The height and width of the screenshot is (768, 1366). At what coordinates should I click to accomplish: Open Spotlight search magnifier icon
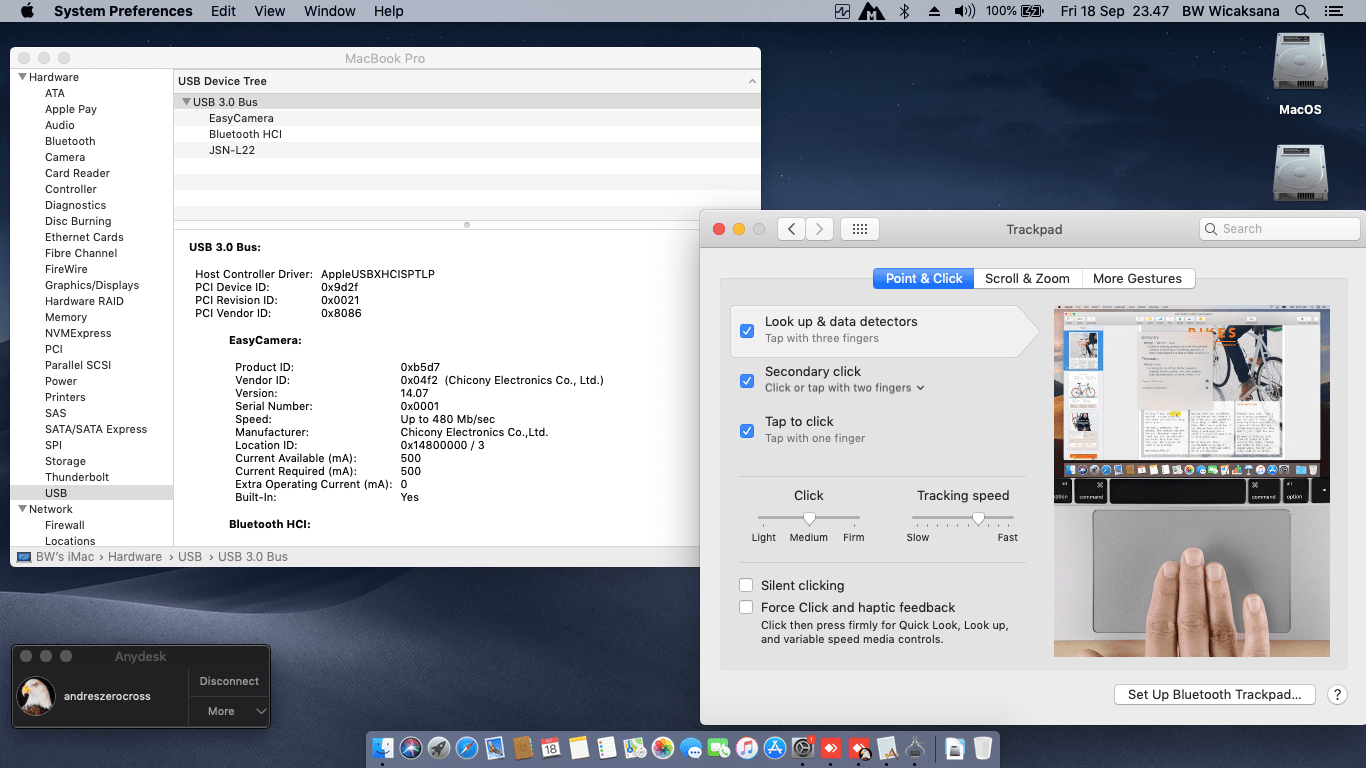(x=1302, y=11)
